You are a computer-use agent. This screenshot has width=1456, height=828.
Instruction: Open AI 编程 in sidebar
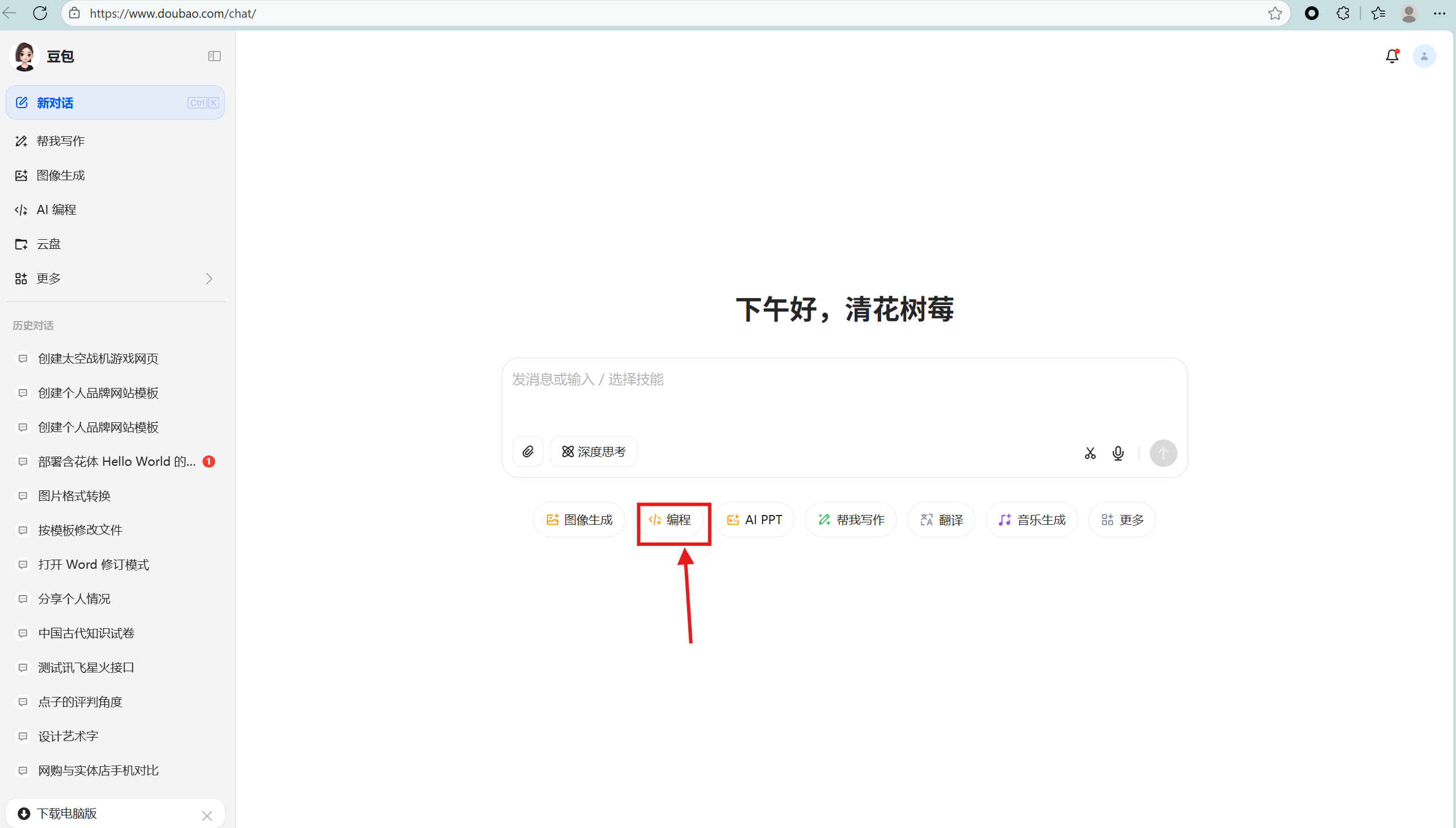tap(56, 210)
